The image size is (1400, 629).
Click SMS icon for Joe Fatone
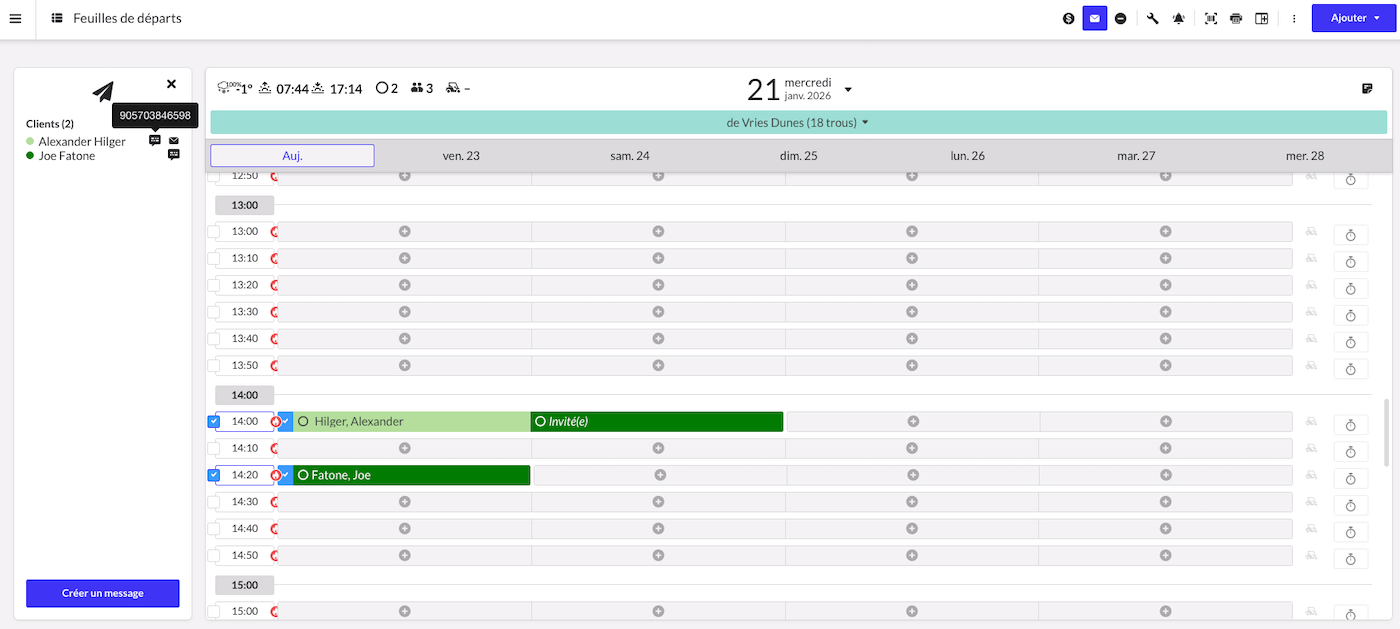174,155
